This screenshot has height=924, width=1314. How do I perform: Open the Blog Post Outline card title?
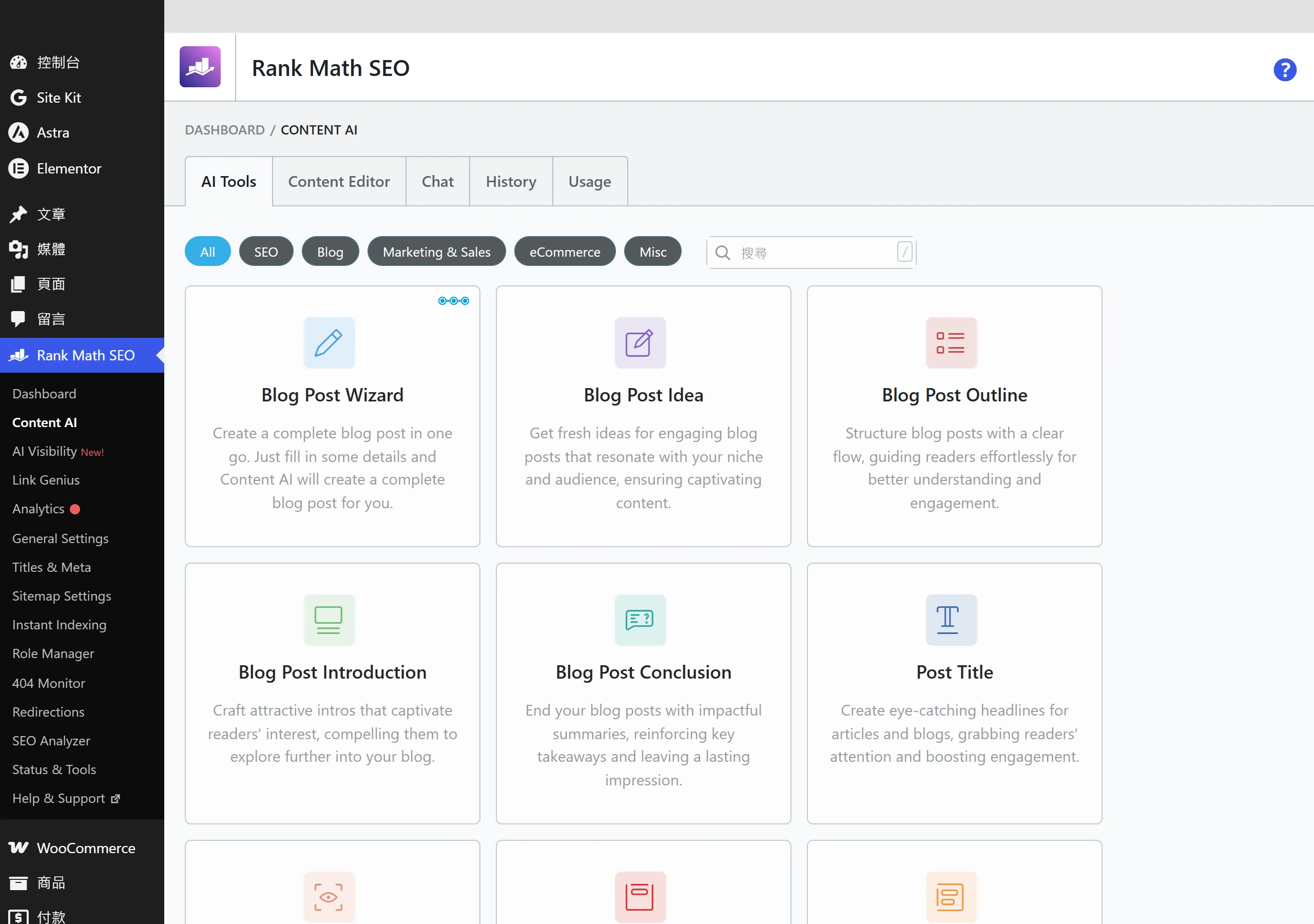tap(955, 395)
